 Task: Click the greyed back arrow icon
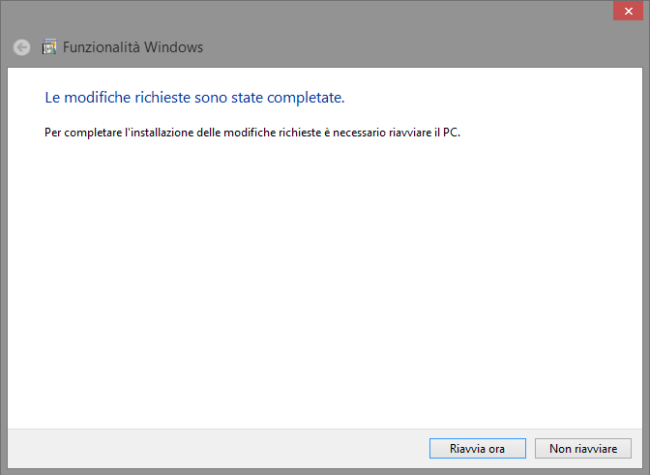(x=22, y=47)
